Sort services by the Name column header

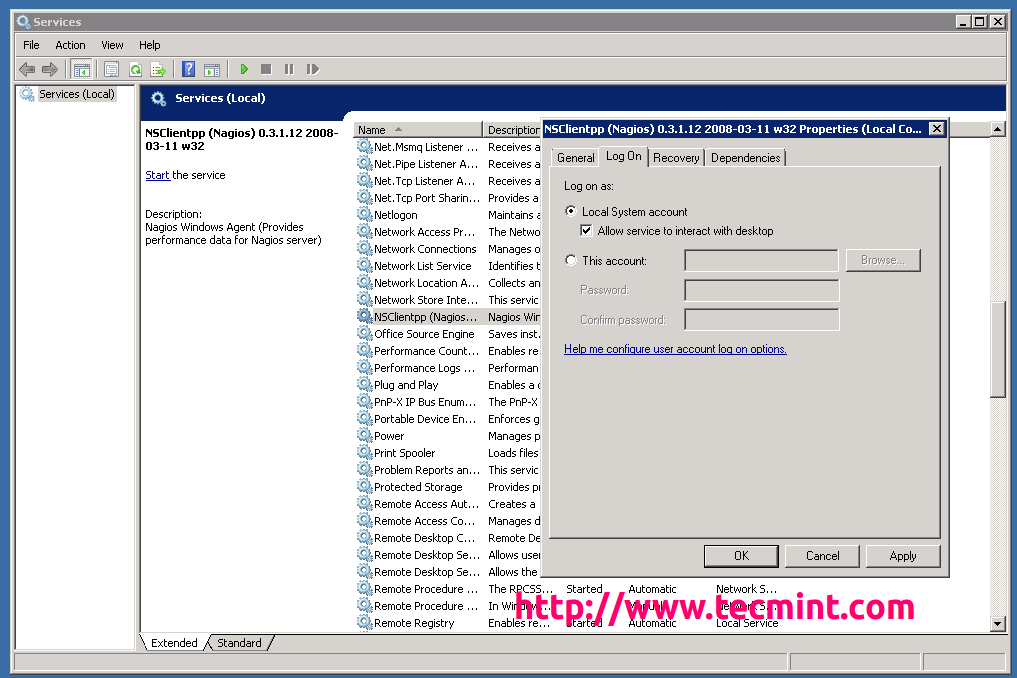[x=372, y=130]
